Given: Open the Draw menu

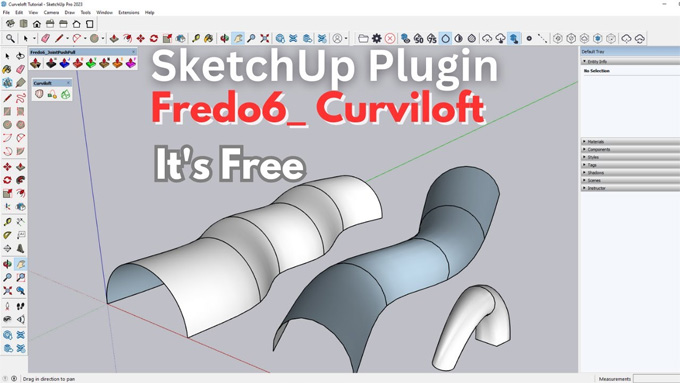Looking at the screenshot, I should click(x=69, y=13).
